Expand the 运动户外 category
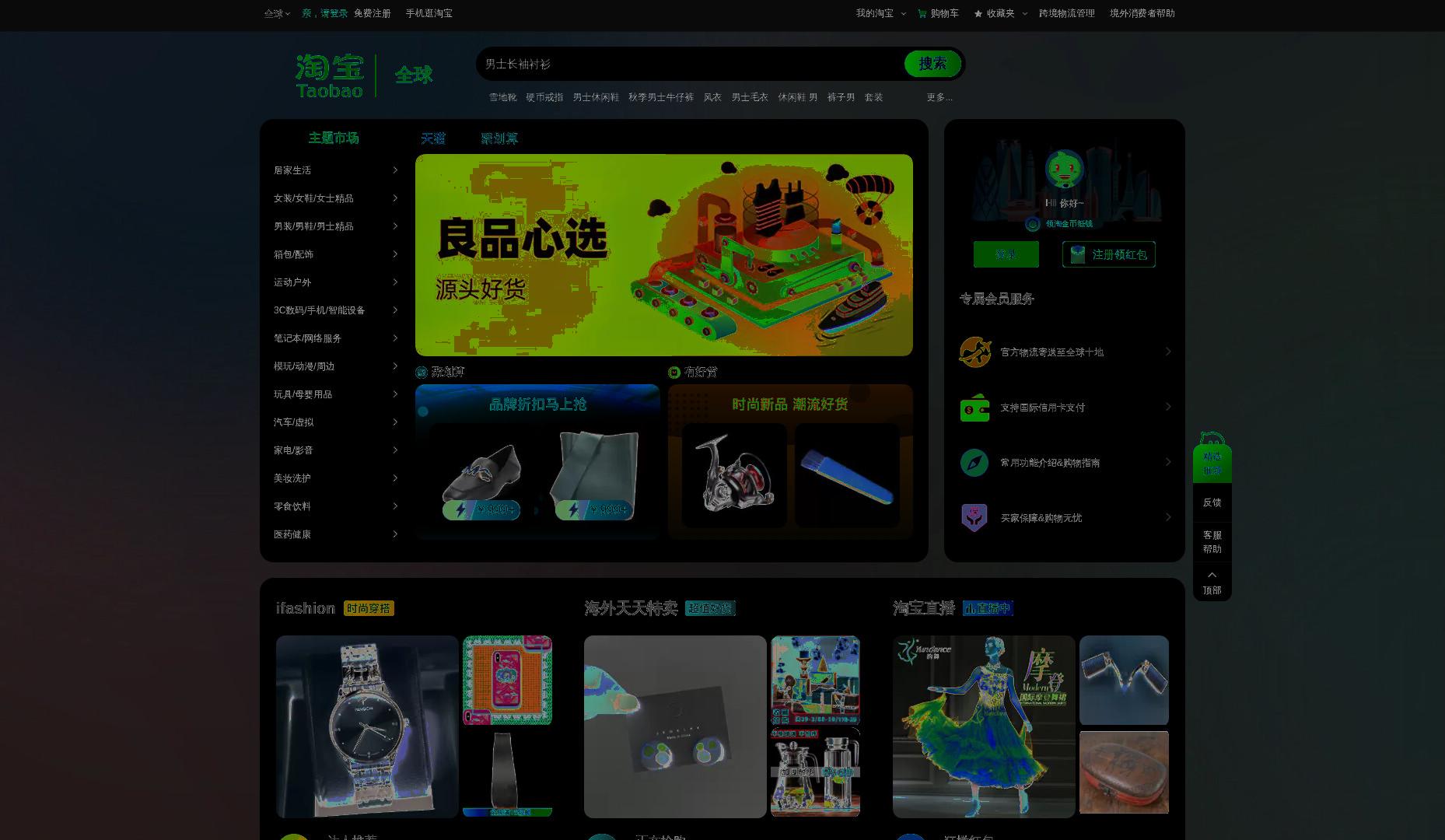 [336, 282]
